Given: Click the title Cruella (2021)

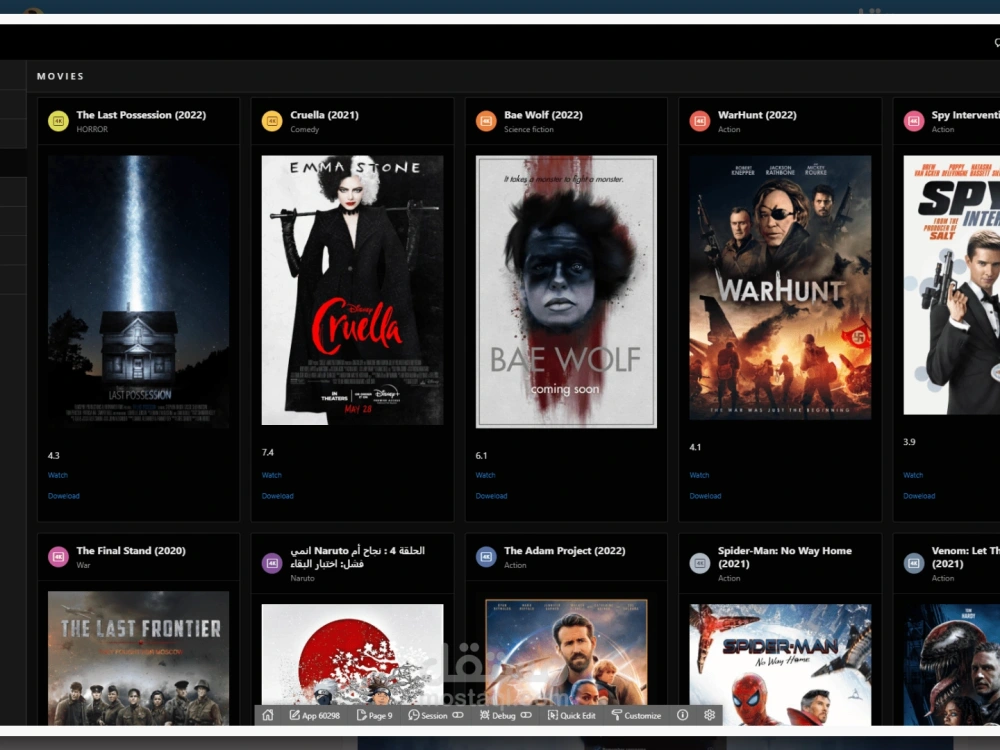Looking at the screenshot, I should click(324, 115).
